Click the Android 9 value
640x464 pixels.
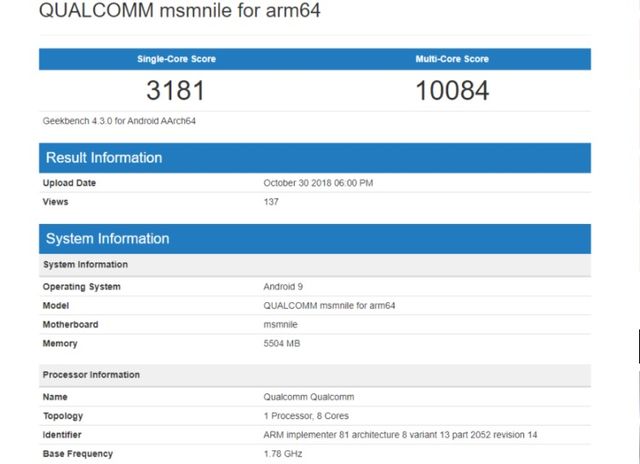click(x=283, y=287)
